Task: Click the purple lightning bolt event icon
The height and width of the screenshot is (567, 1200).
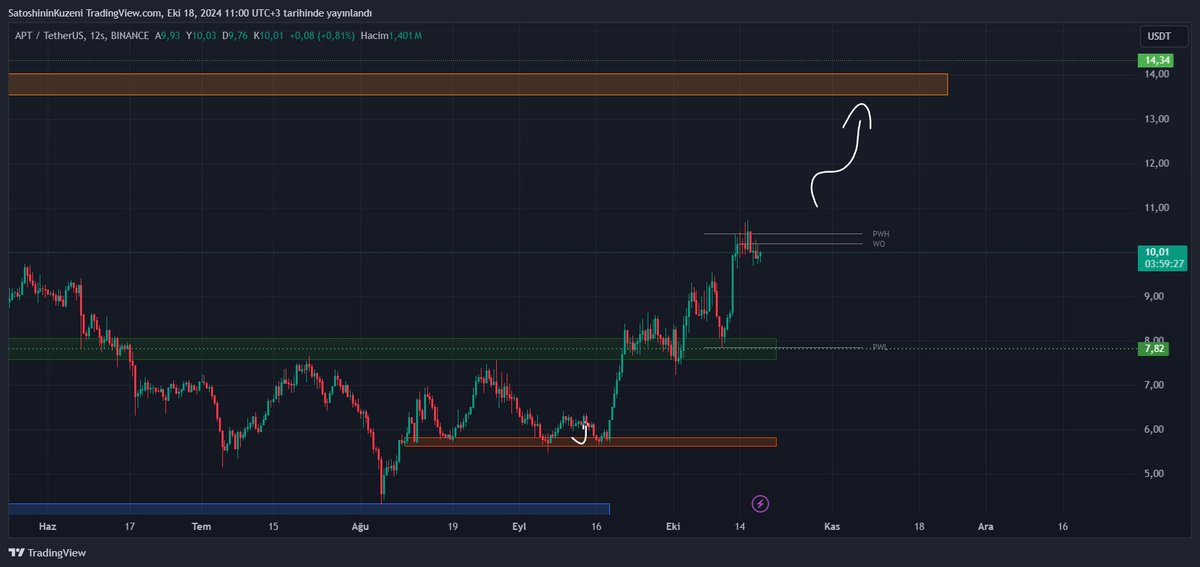Action: click(x=760, y=503)
